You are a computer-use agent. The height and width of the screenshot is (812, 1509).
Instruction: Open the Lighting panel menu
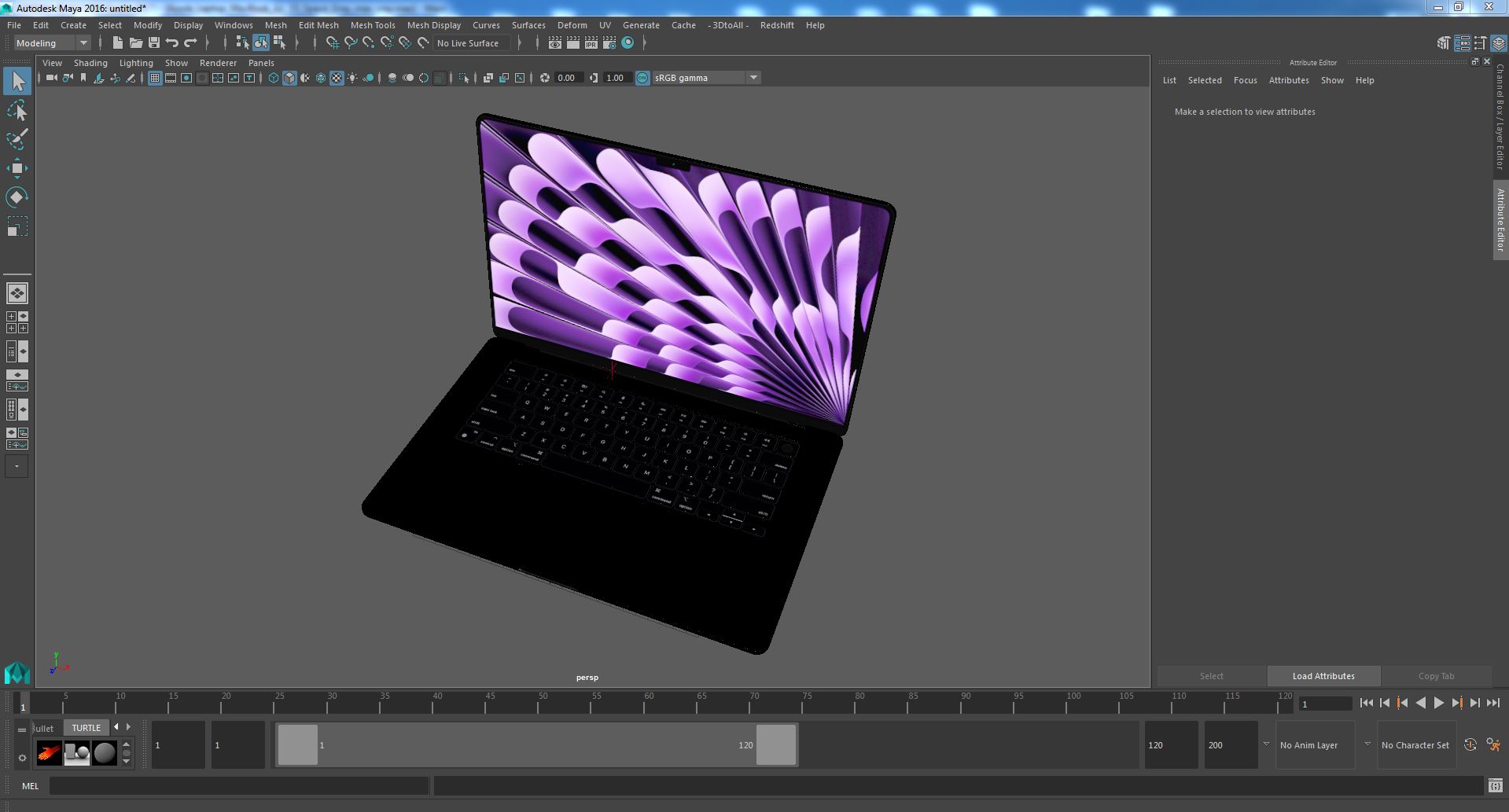[136, 63]
